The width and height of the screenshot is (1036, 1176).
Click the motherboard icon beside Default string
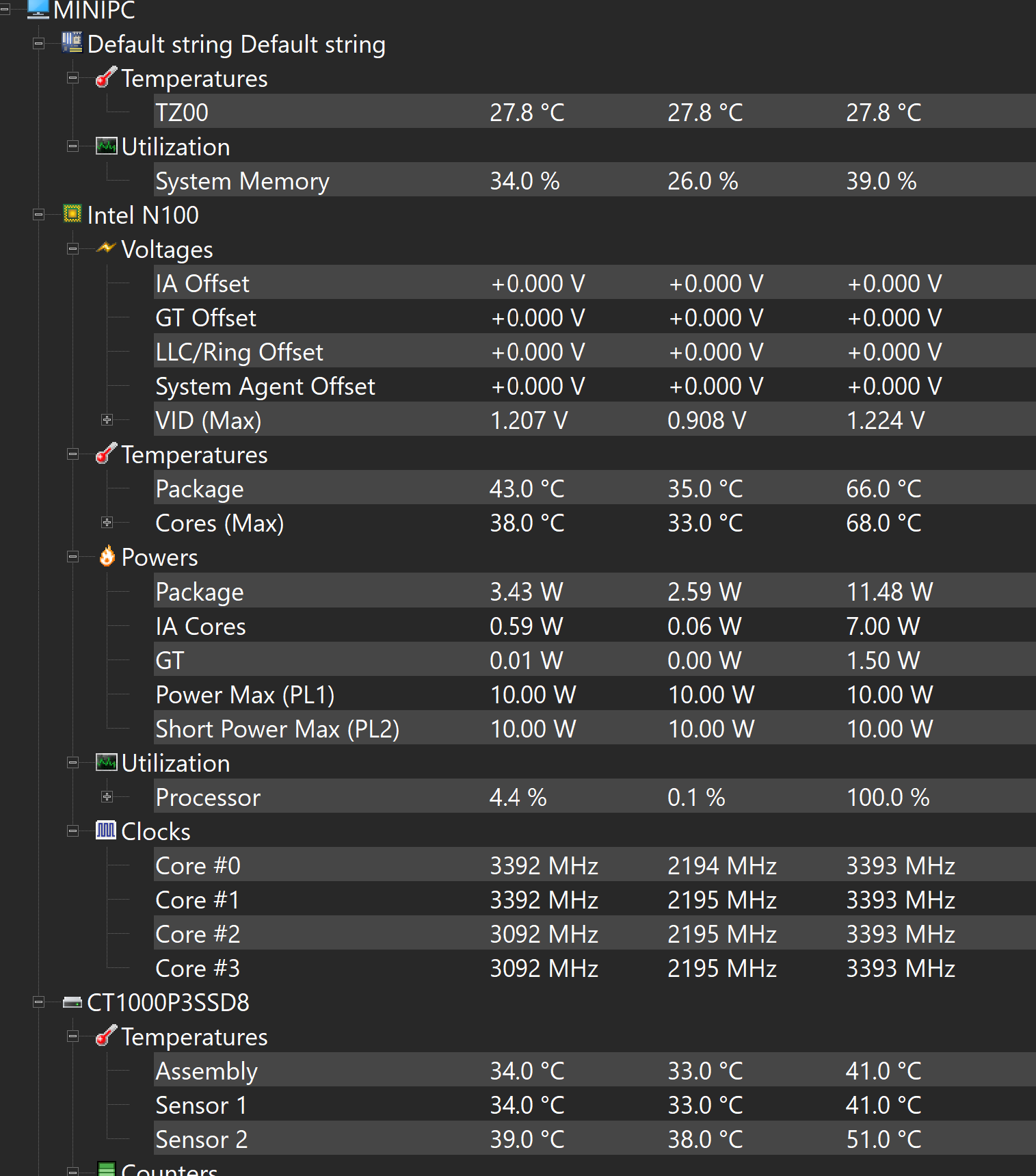click(x=72, y=42)
